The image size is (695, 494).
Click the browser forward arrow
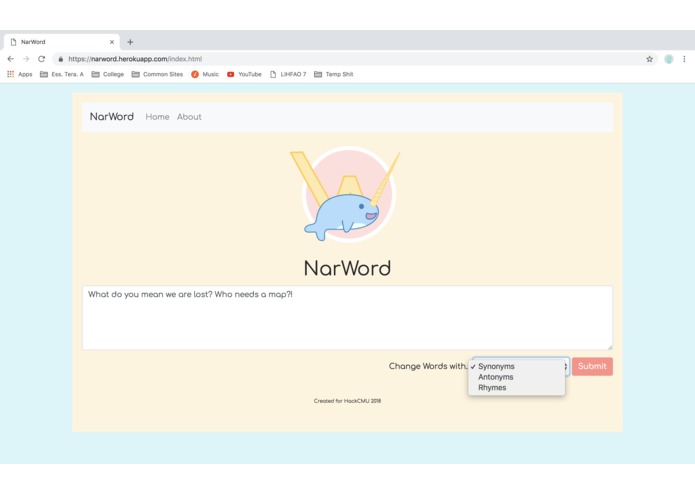26,59
